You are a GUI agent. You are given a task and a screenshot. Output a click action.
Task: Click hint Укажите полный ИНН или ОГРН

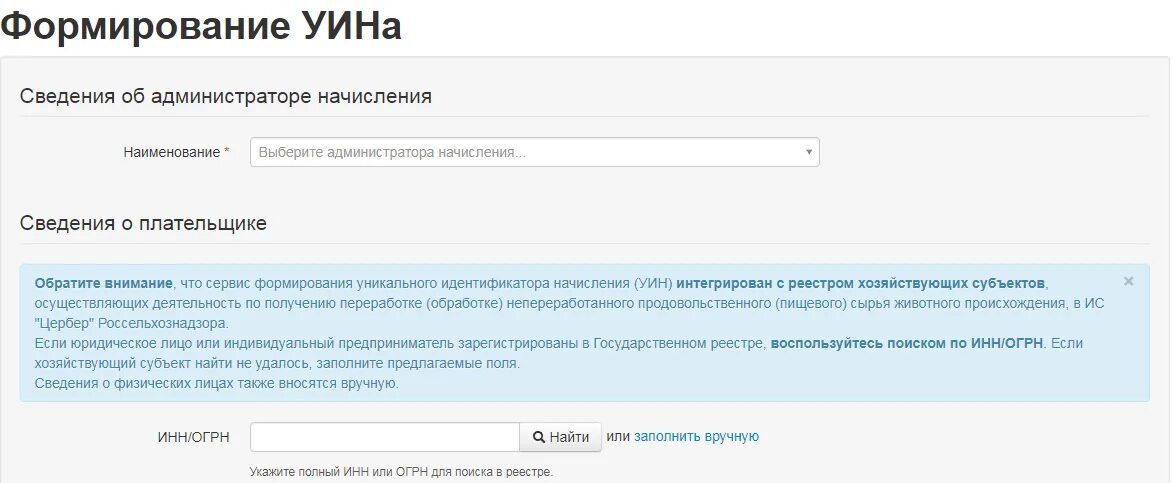[401, 473]
